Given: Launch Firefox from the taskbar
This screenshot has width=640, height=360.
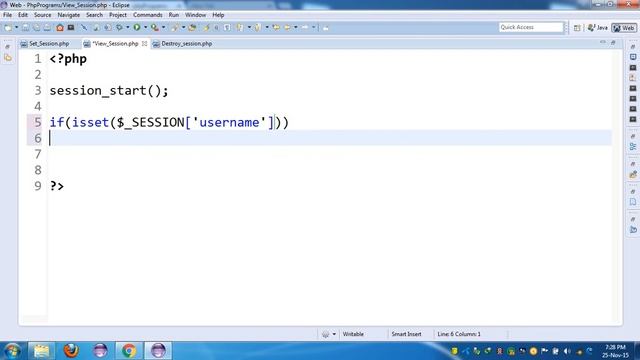Looking at the screenshot, I should pos(71,351).
